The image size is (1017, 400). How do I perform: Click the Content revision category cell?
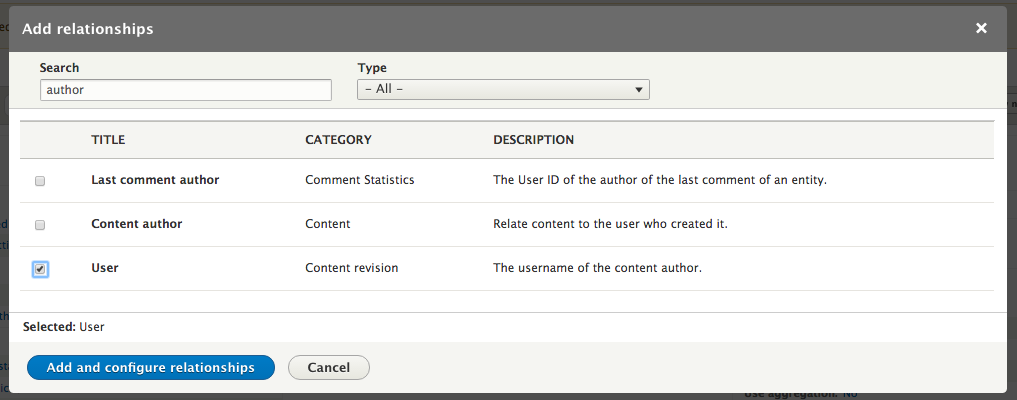coord(351,268)
